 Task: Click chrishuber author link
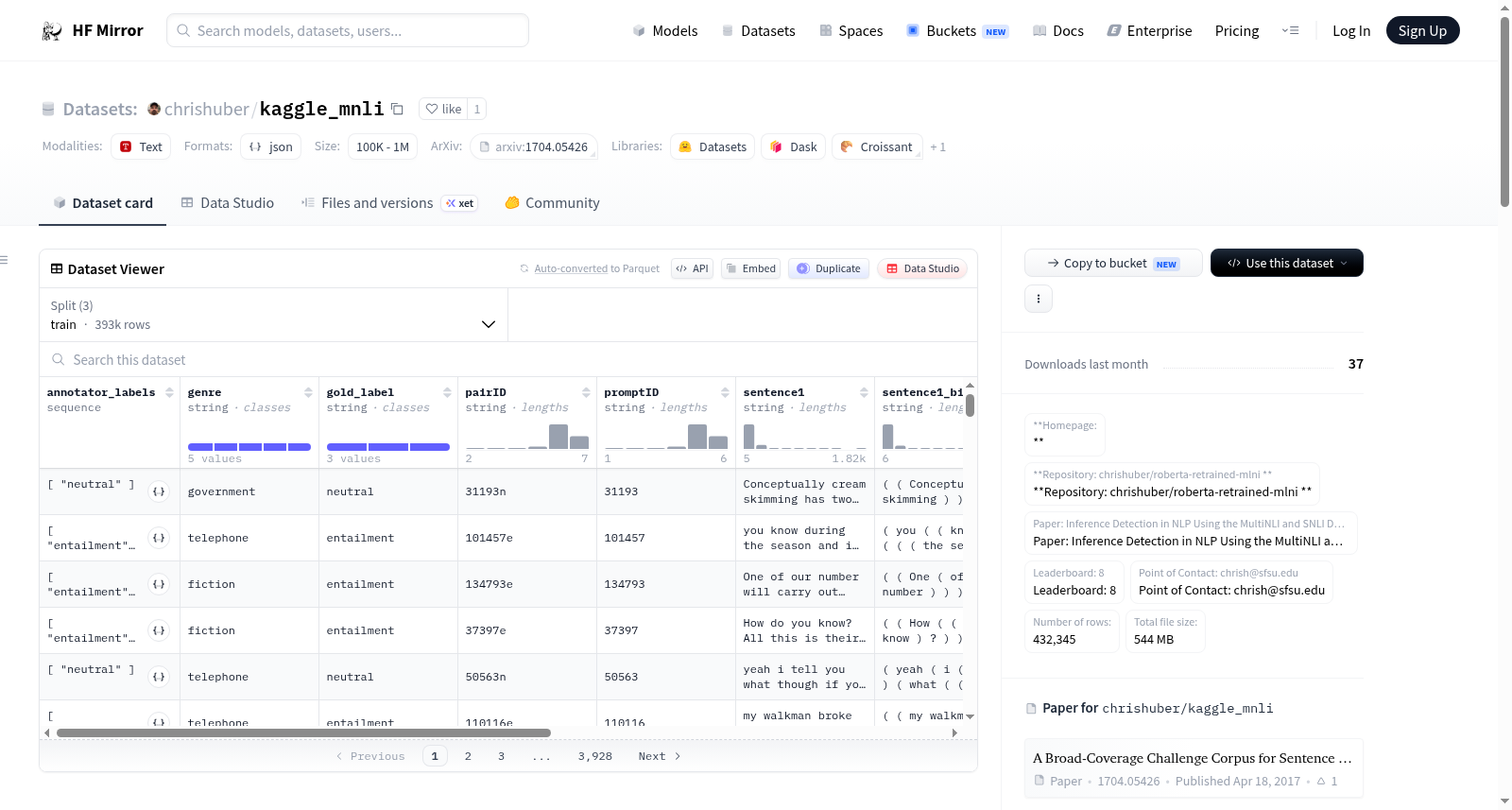point(206,109)
